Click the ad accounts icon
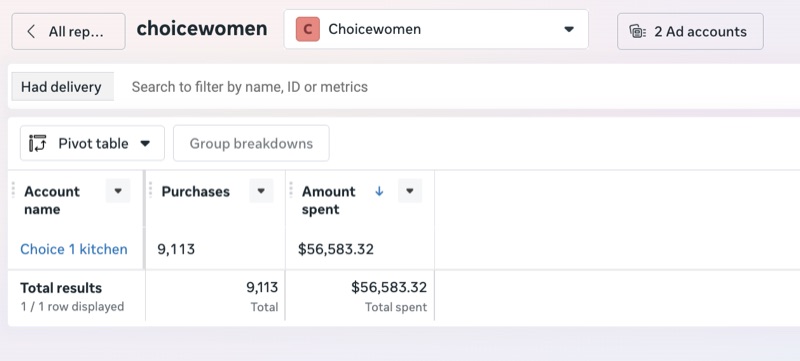Image resolution: width=800 pixels, height=361 pixels. (637, 32)
